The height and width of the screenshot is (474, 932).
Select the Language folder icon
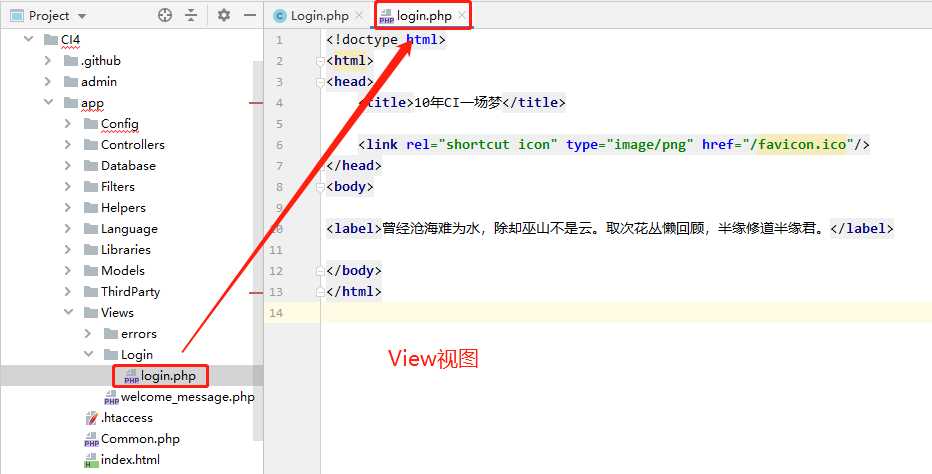click(x=91, y=228)
